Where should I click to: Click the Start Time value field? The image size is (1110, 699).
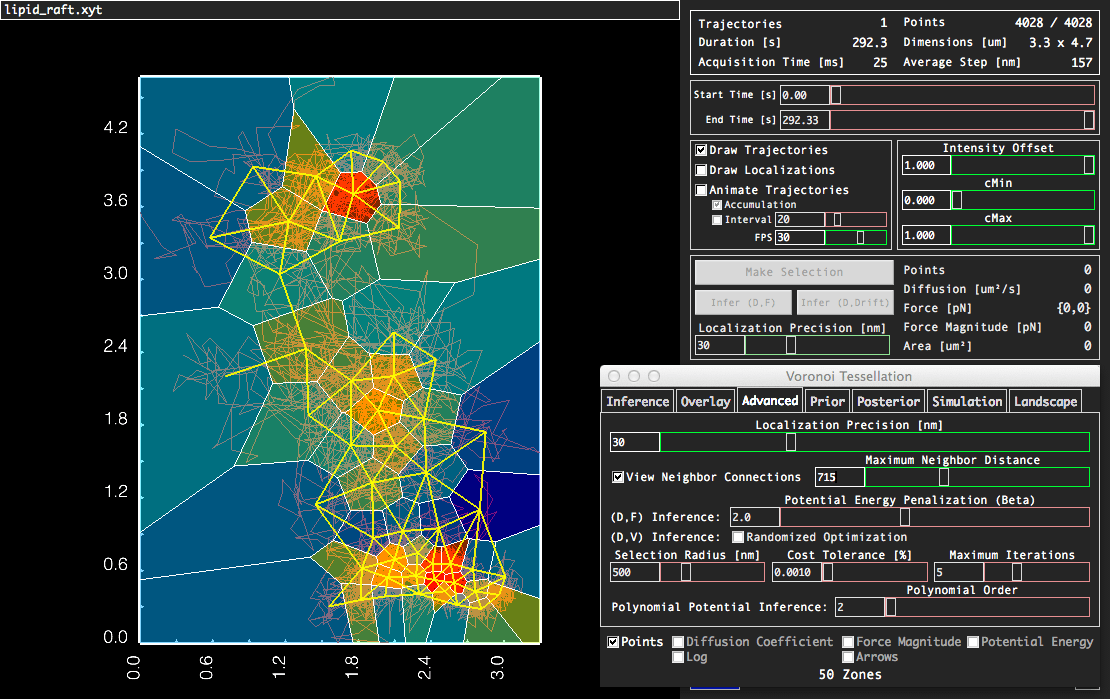tap(805, 95)
